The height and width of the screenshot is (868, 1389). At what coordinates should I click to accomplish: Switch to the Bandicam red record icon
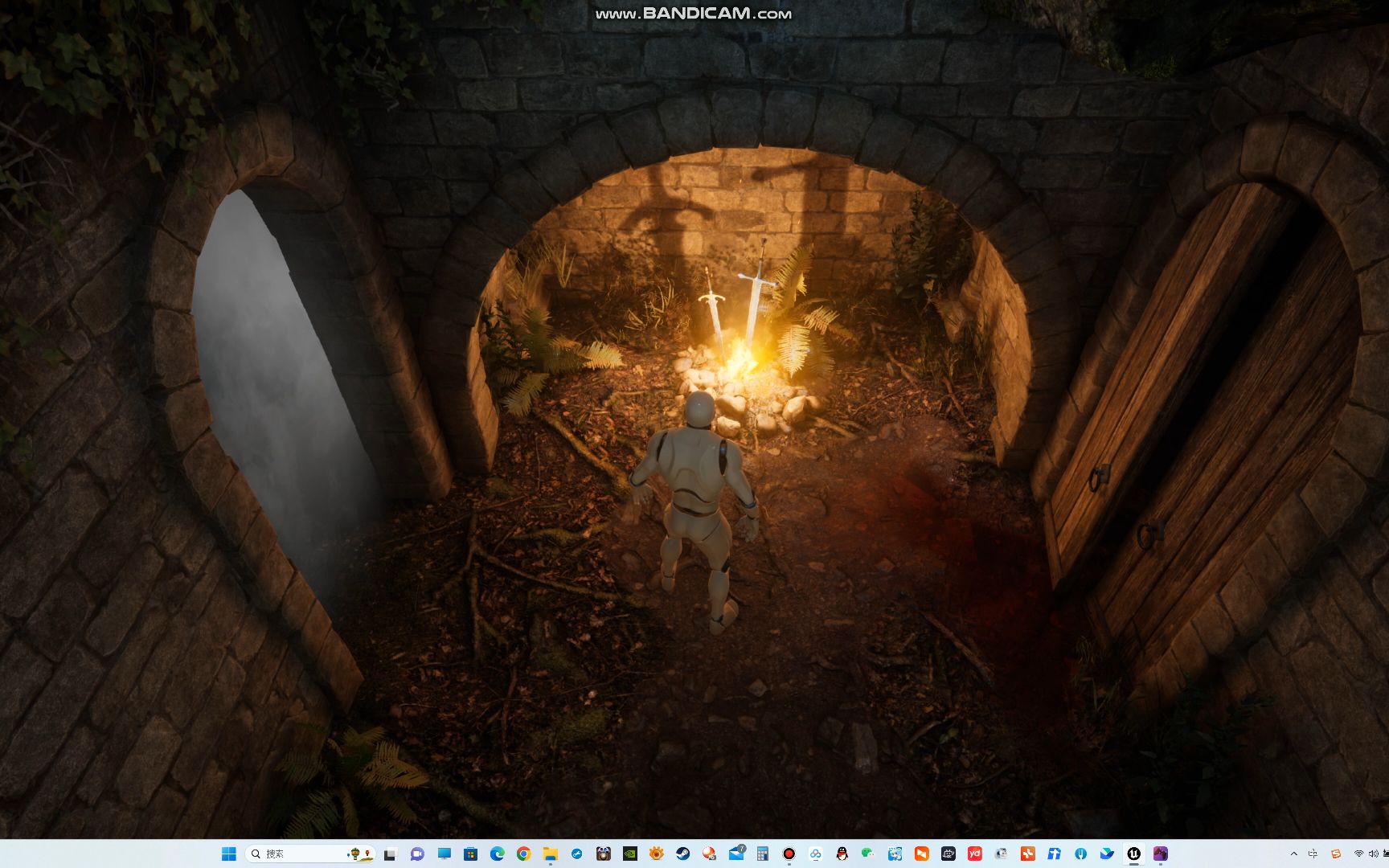789,854
